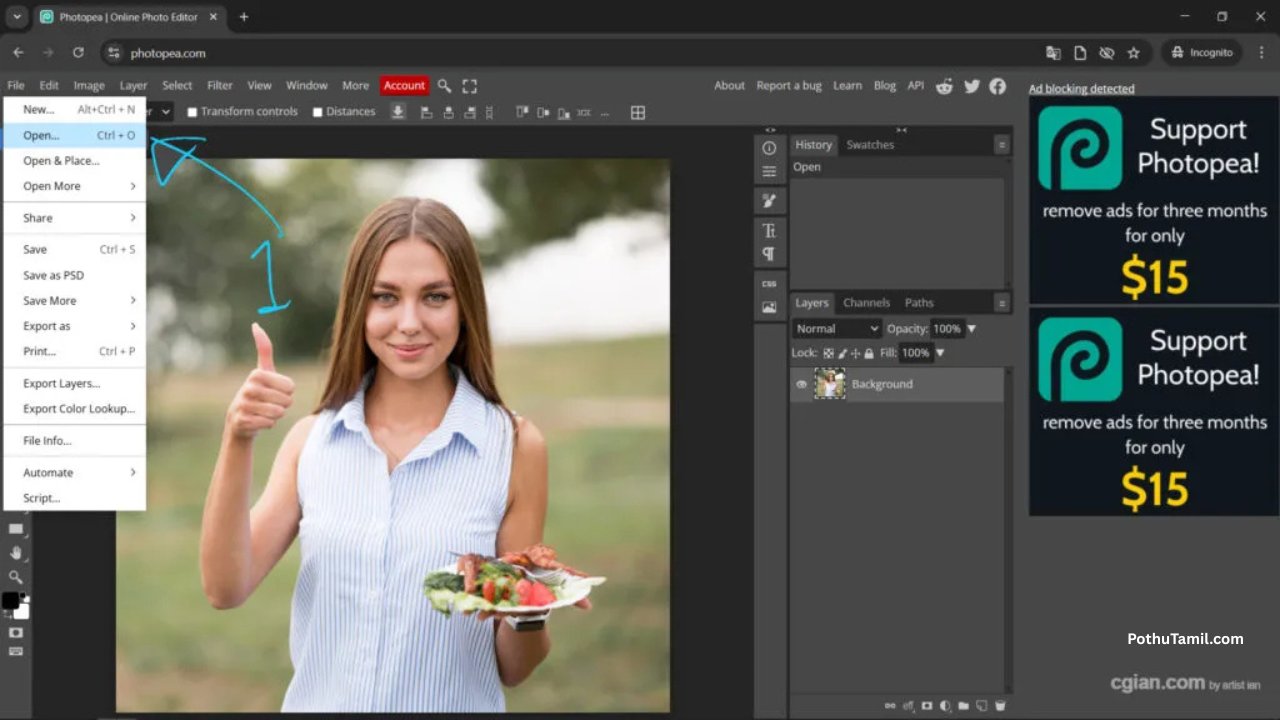Toggle fullscreen mode icon
The image size is (1280, 720).
pos(470,86)
